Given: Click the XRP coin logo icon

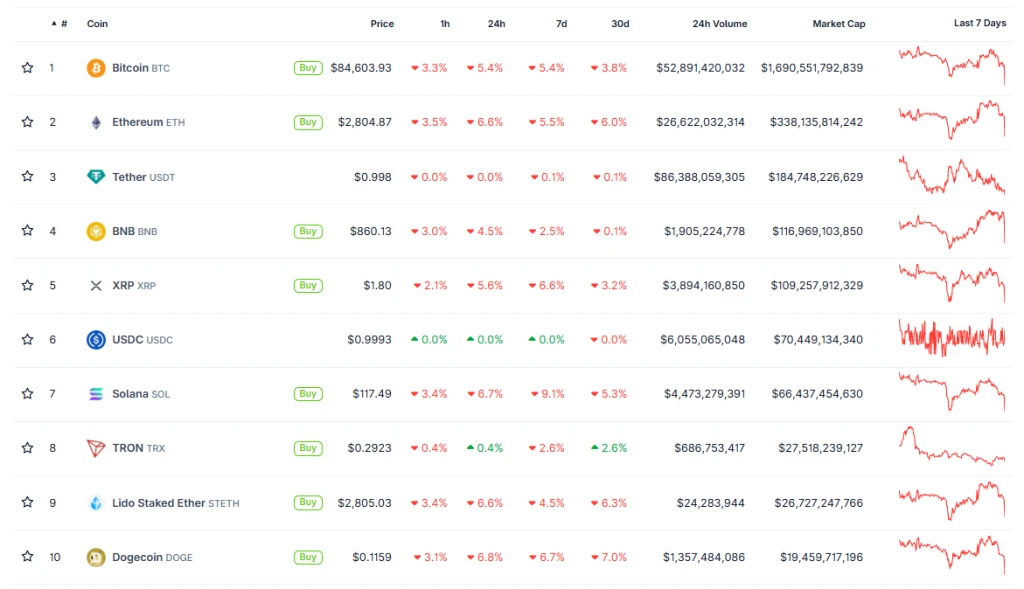Looking at the screenshot, I should pyautogui.click(x=96, y=285).
